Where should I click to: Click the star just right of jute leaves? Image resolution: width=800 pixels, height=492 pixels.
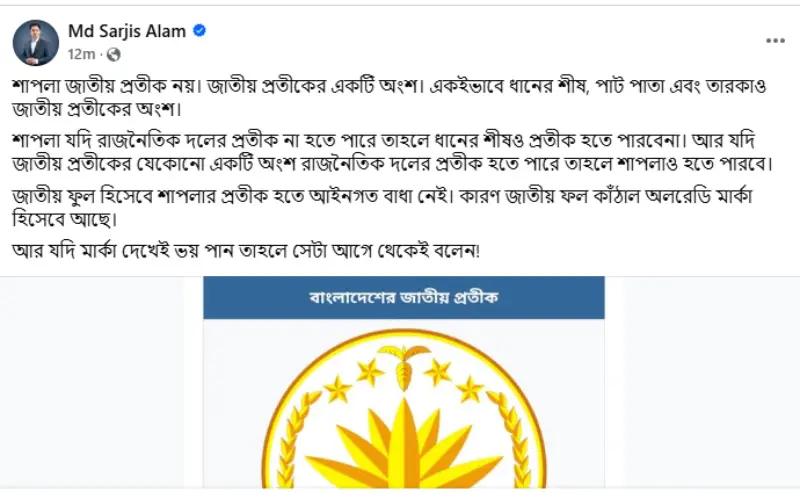click(x=438, y=371)
